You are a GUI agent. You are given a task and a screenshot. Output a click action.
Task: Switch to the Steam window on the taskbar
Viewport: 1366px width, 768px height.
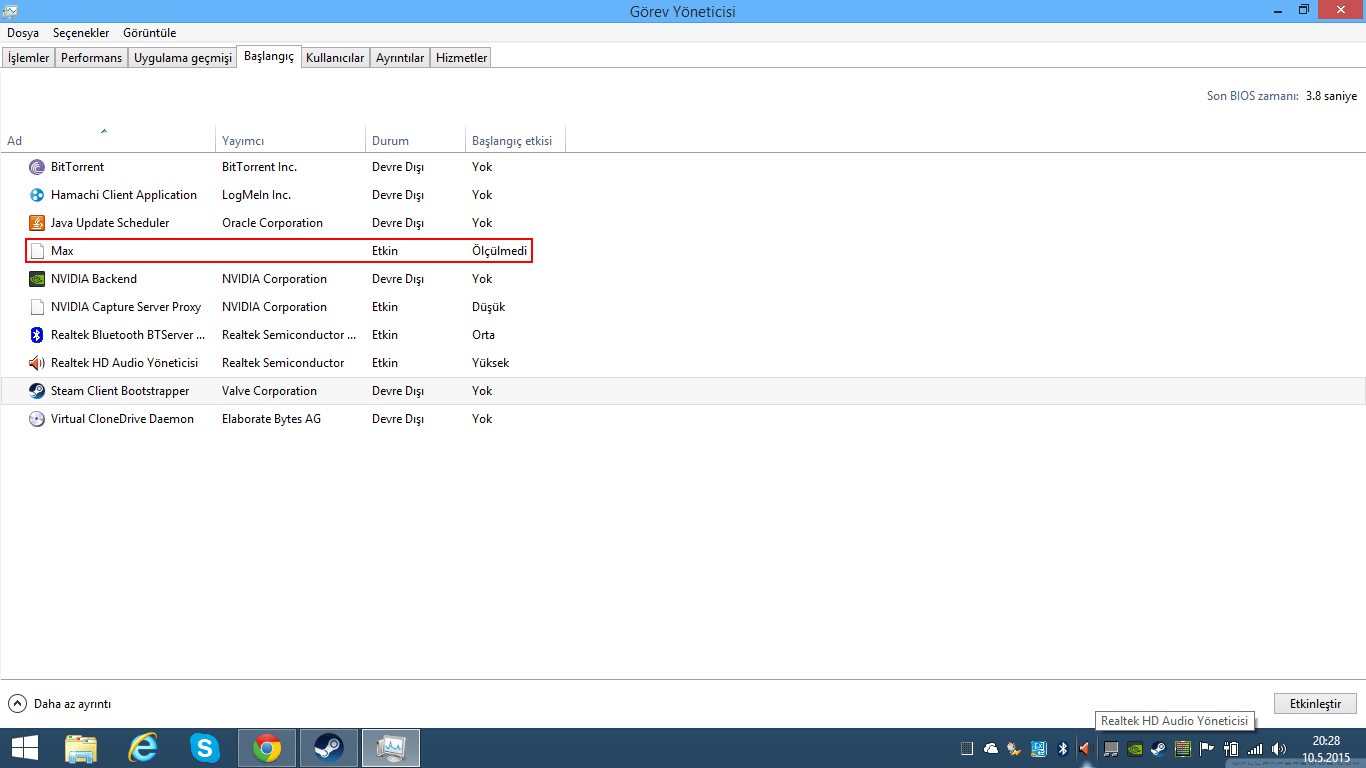click(x=328, y=748)
